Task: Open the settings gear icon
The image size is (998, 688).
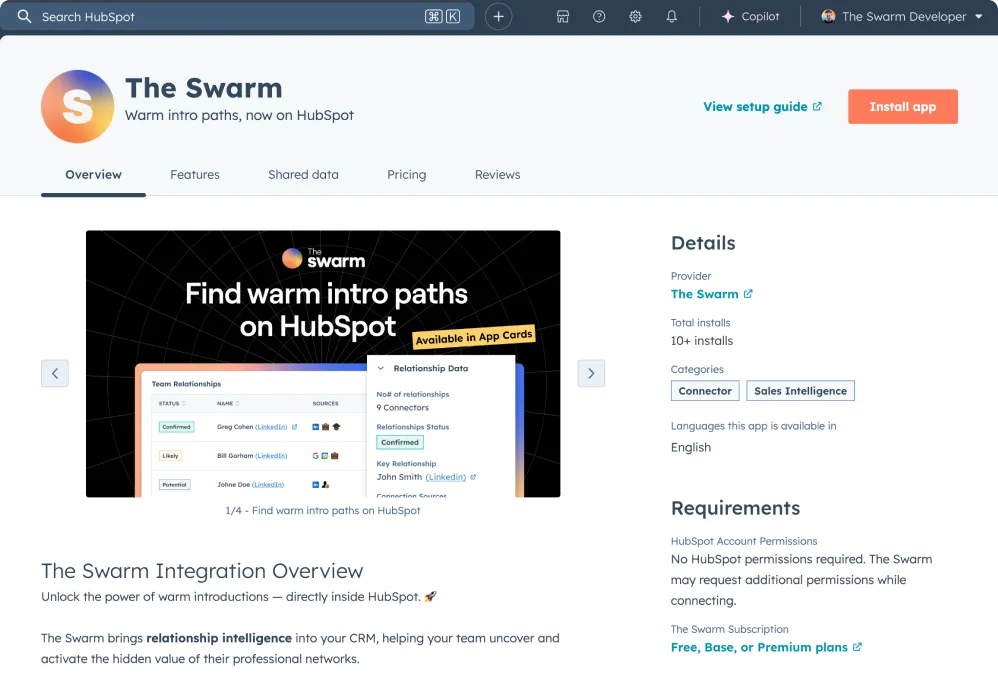Action: click(x=635, y=17)
